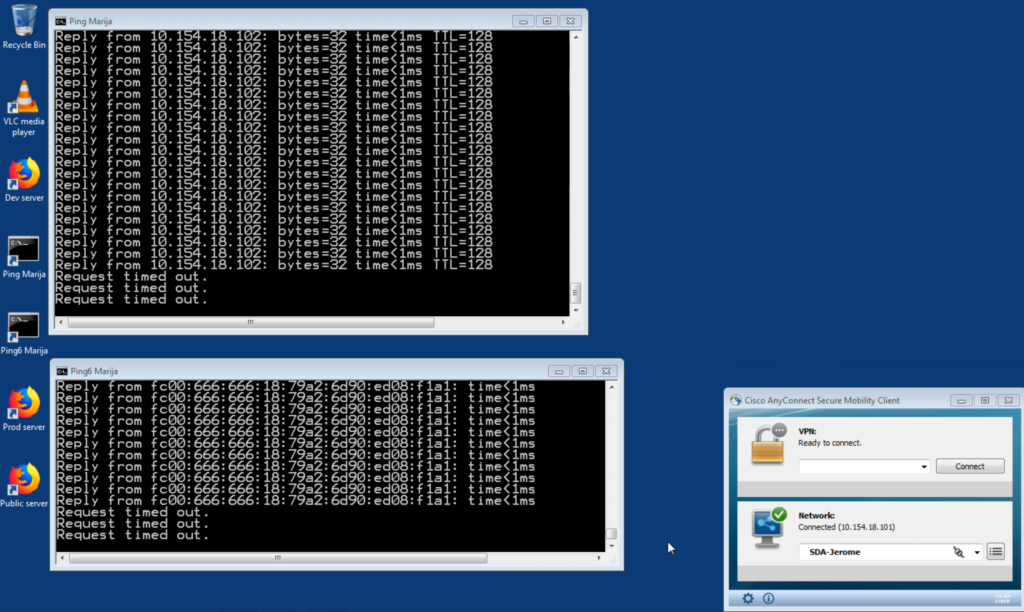Launch the Prod server Firefox shortcut
Screen dimensions: 1024x612
click(x=24, y=403)
